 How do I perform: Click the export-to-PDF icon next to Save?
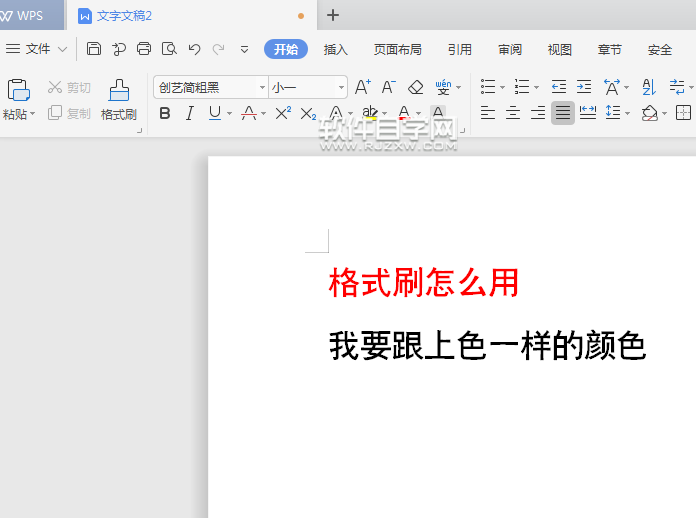point(119,49)
